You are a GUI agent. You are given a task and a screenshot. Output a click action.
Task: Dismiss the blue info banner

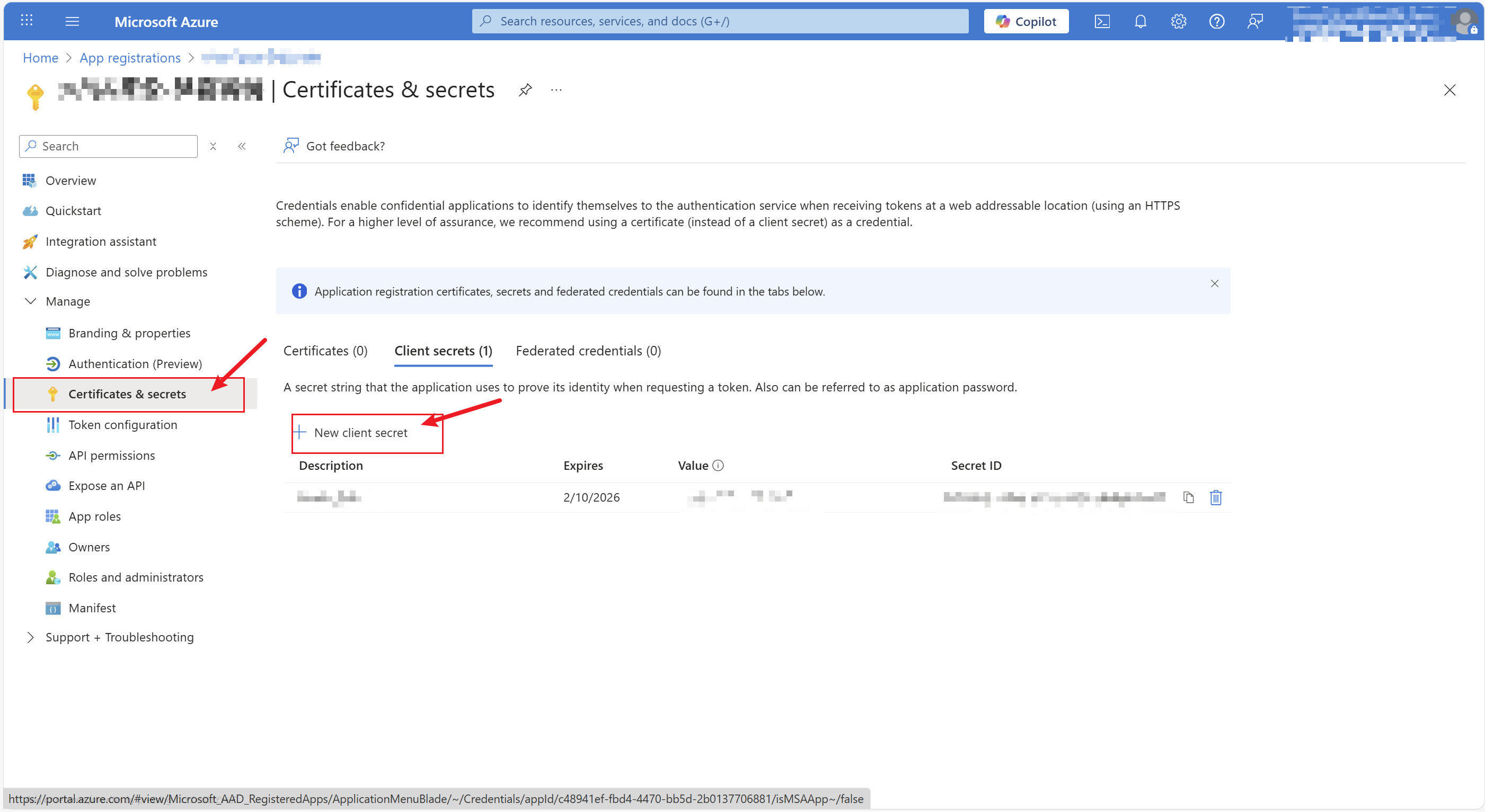tap(1214, 283)
